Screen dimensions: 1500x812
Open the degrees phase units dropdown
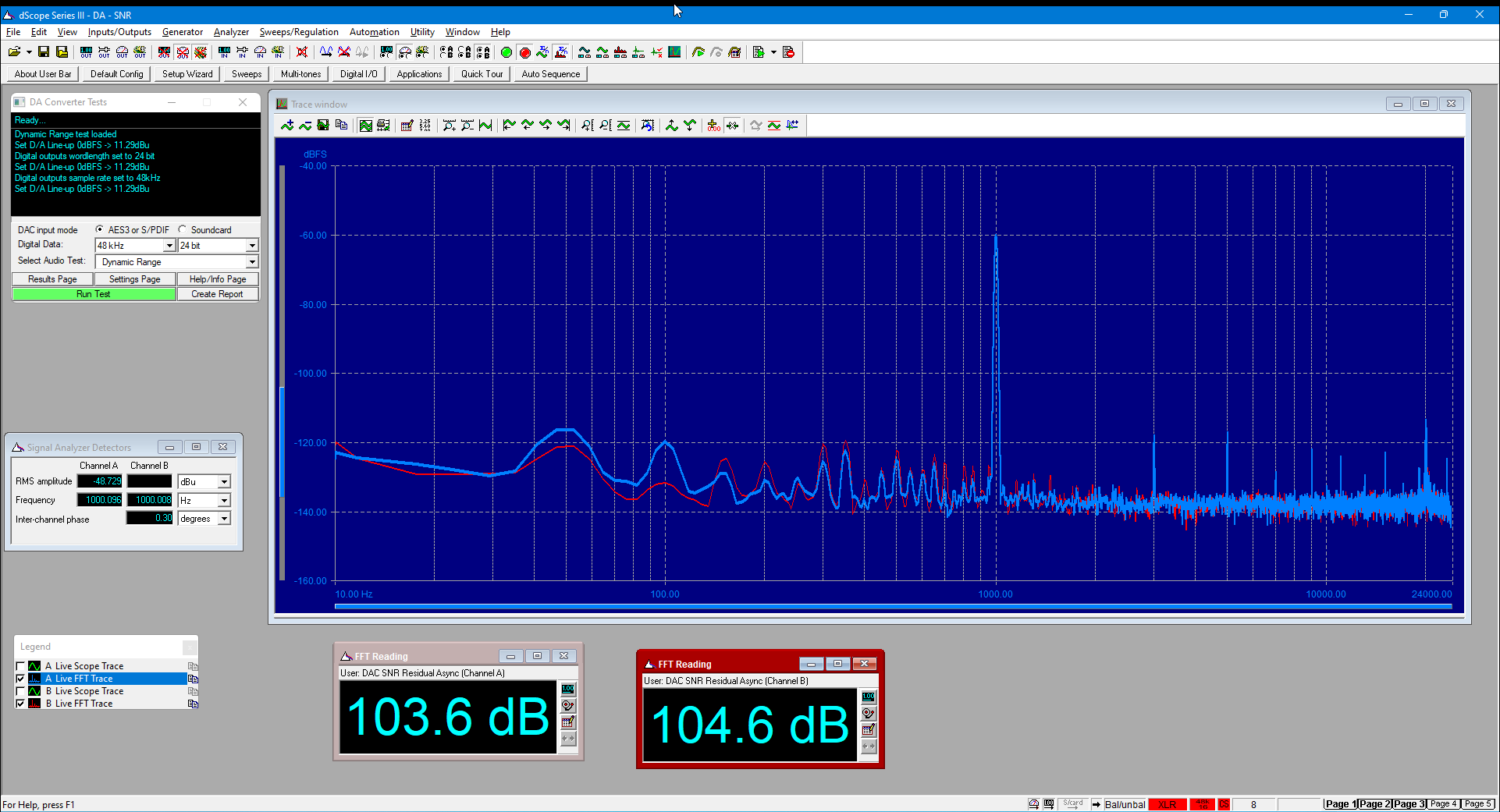(x=224, y=519)
